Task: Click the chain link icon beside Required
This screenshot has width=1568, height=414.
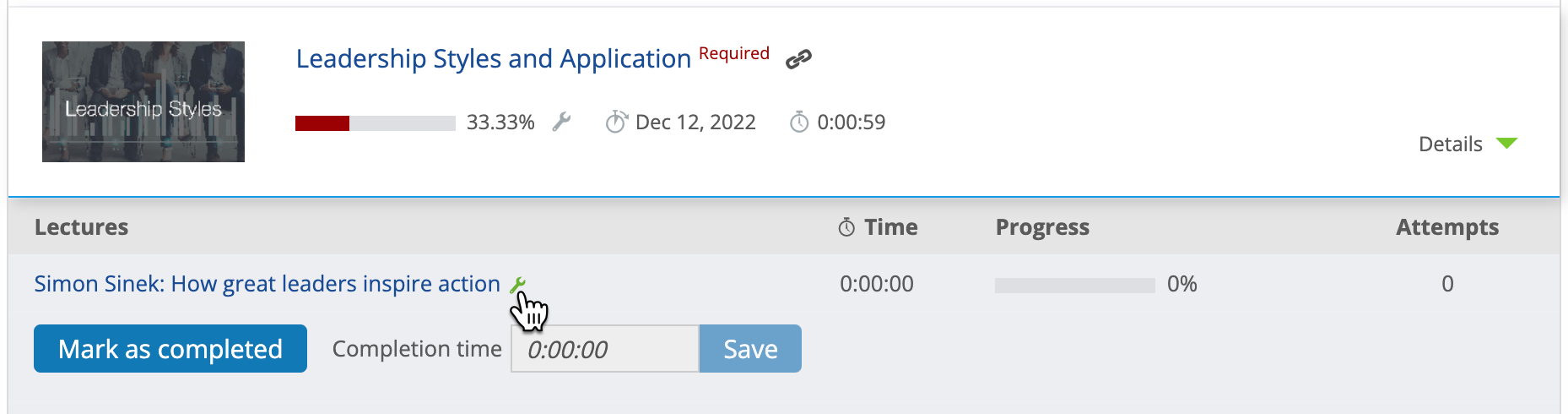Action: pos(798,59)
